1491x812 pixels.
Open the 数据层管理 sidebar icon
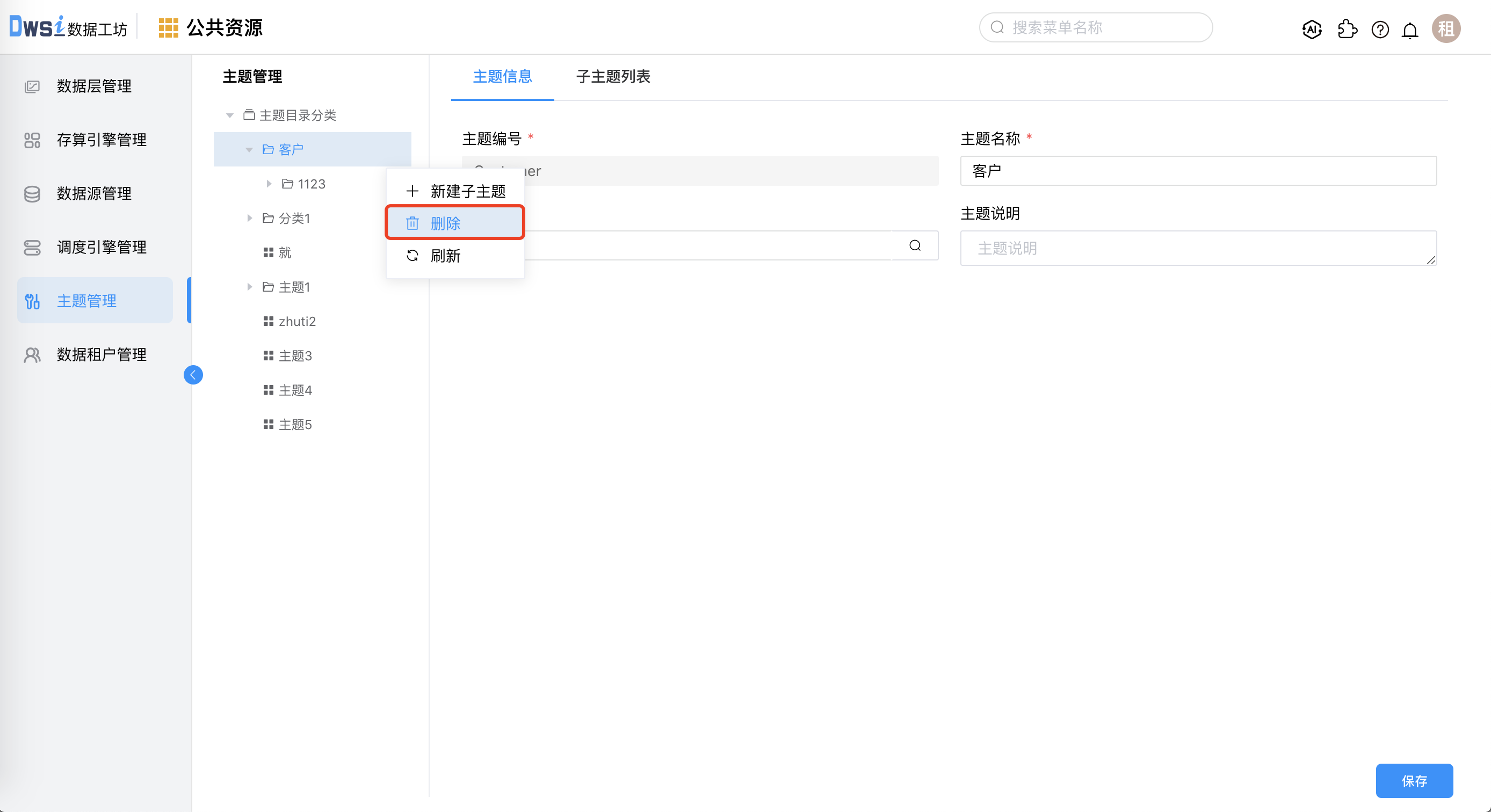coord(32,85)
